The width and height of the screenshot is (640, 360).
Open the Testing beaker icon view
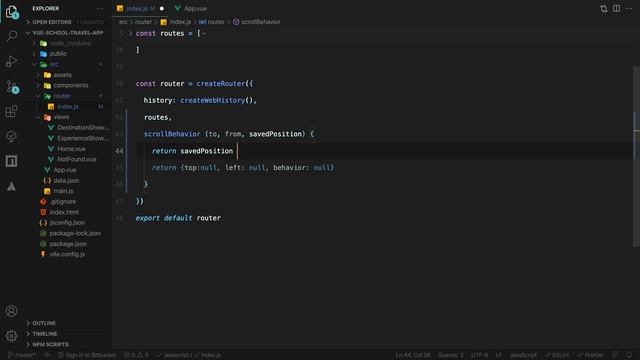[11, 136]
